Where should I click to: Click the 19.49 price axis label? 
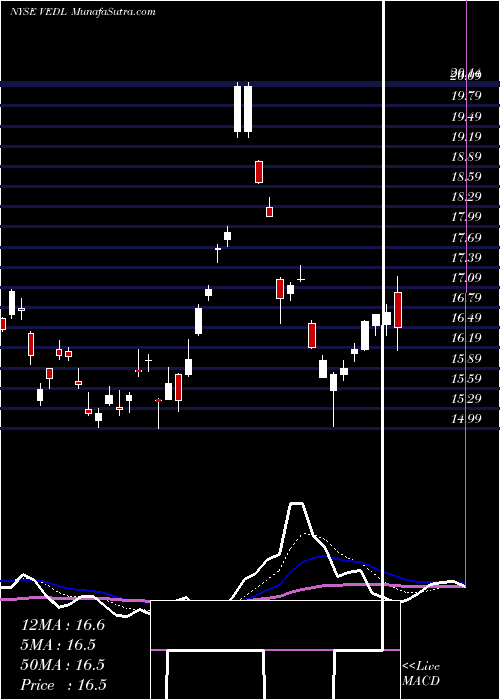(x=466, y=117)
